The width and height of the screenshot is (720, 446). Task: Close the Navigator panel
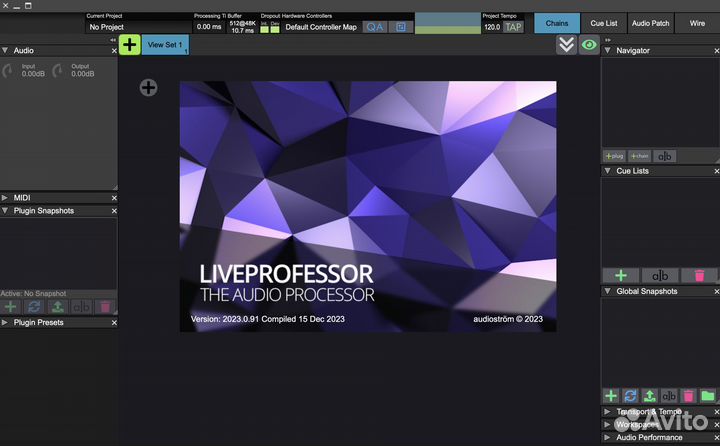coord(717,51)
